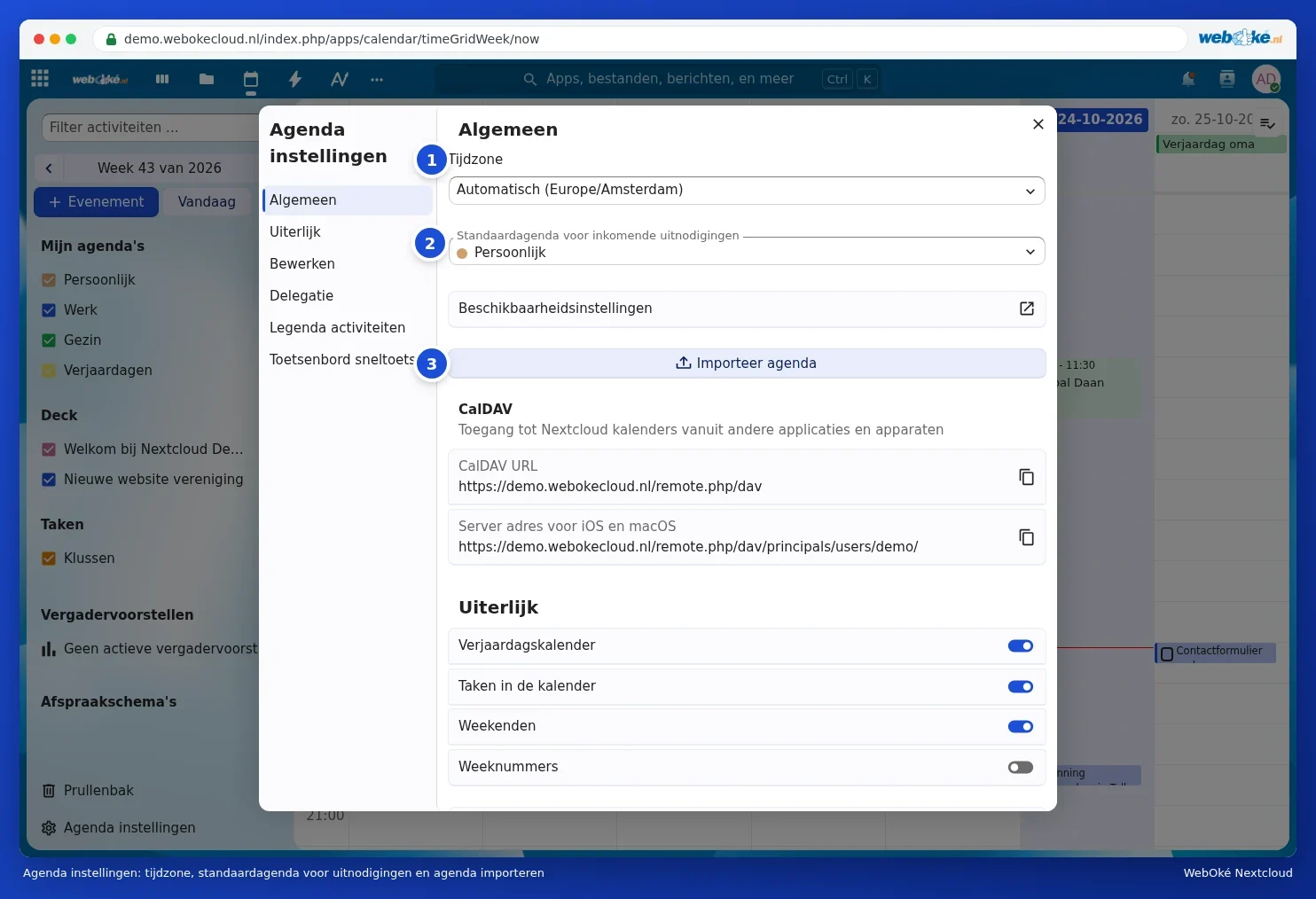The height and width of the screenshot is (899, 1316).
Task: Uncheck Werk calendar checkbox
Action: (x=49, y=310)
